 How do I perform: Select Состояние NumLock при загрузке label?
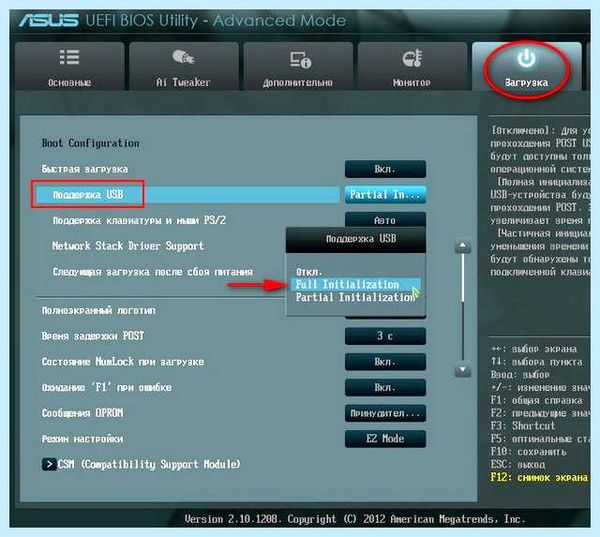tap(123, 362)
